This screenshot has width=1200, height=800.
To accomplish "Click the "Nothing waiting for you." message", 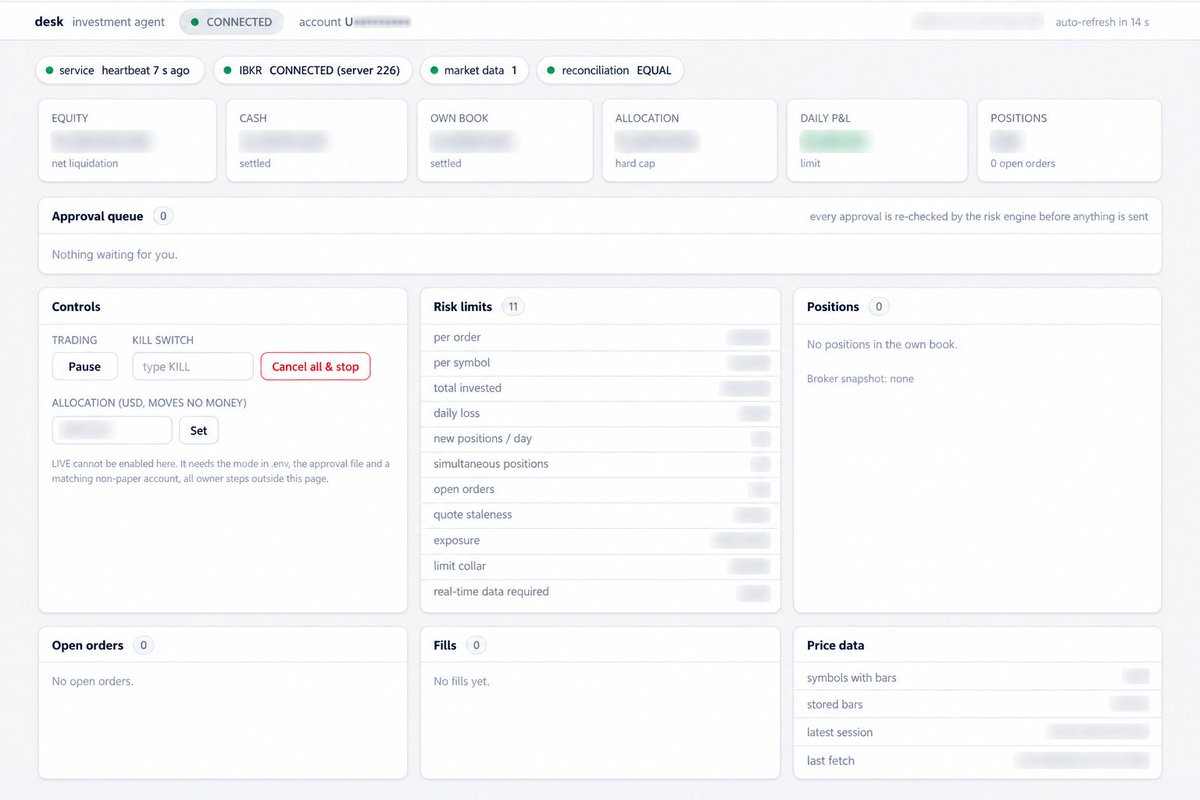I will 115,255.
